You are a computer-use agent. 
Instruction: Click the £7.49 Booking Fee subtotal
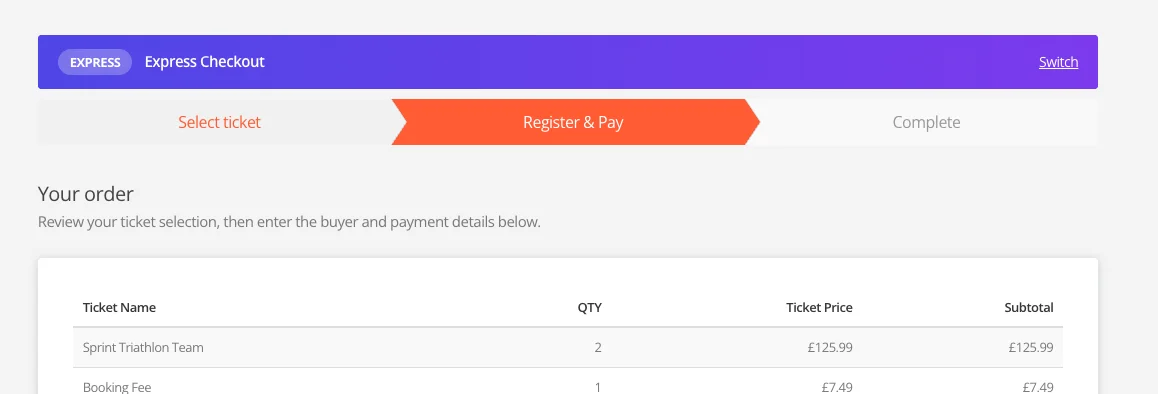click(x=1038, y=387)
